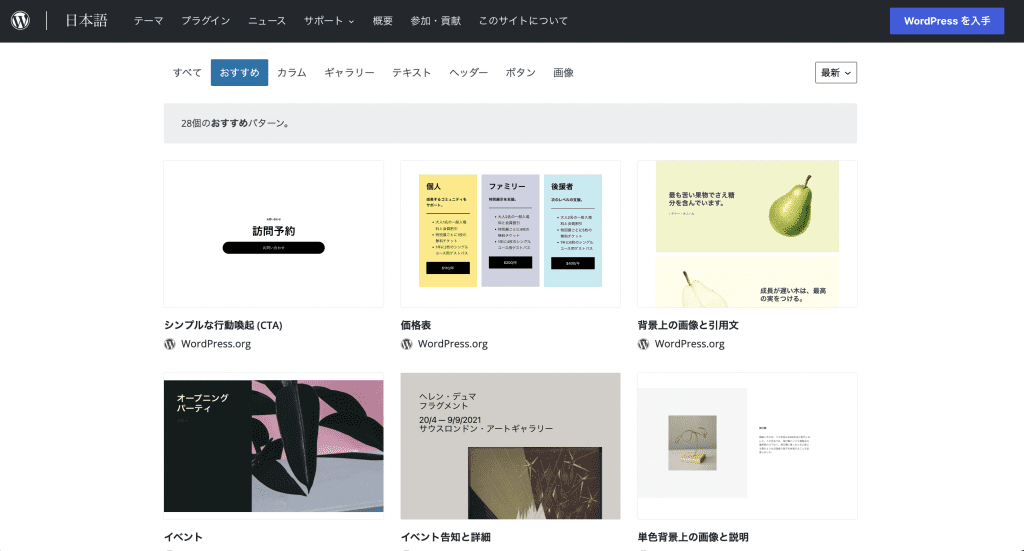
Task: Open the テーマ menu item
Action: pyautogui.click(x=148, y=21)
